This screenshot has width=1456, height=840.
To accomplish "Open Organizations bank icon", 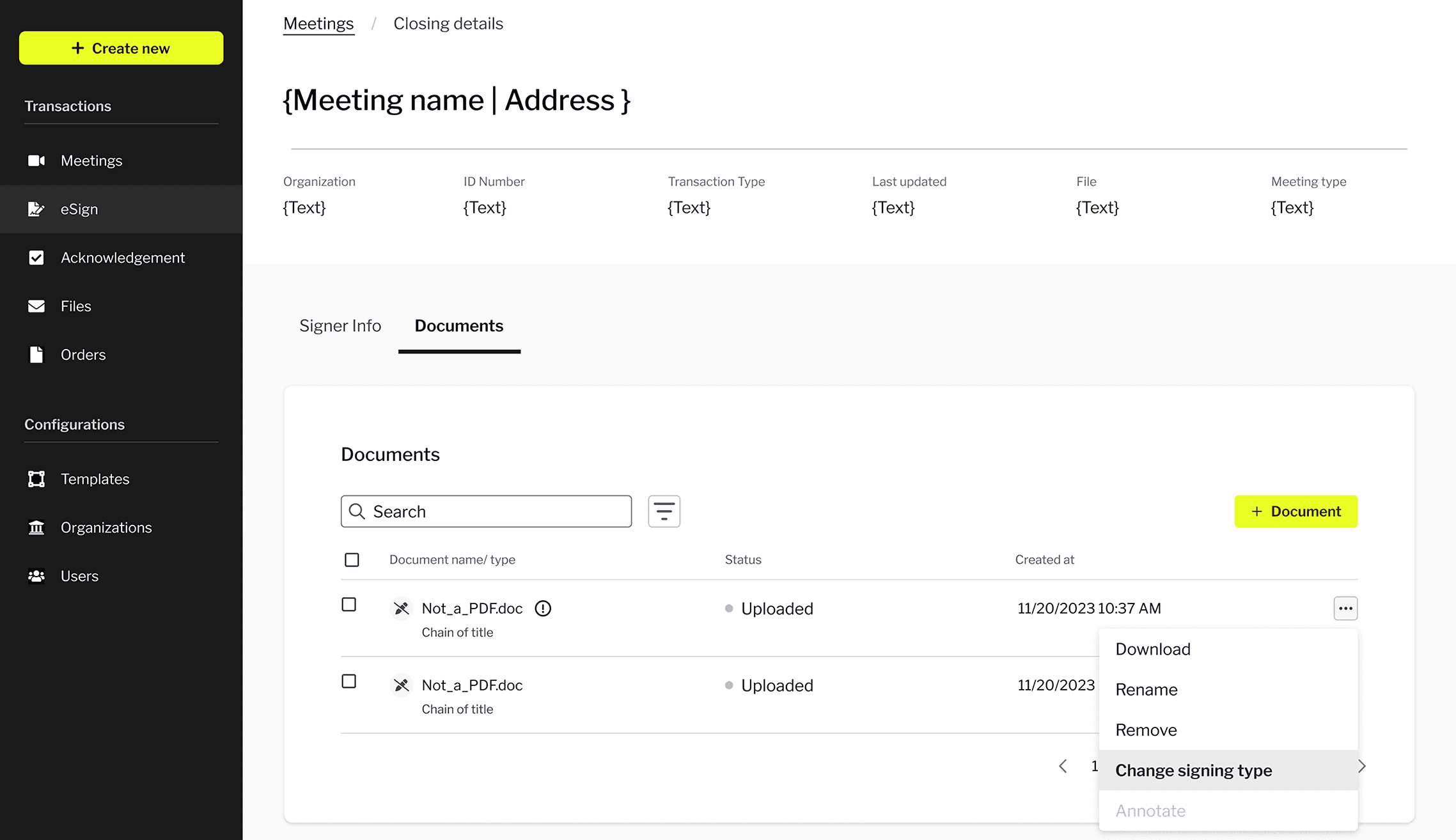I will [36, 527].
